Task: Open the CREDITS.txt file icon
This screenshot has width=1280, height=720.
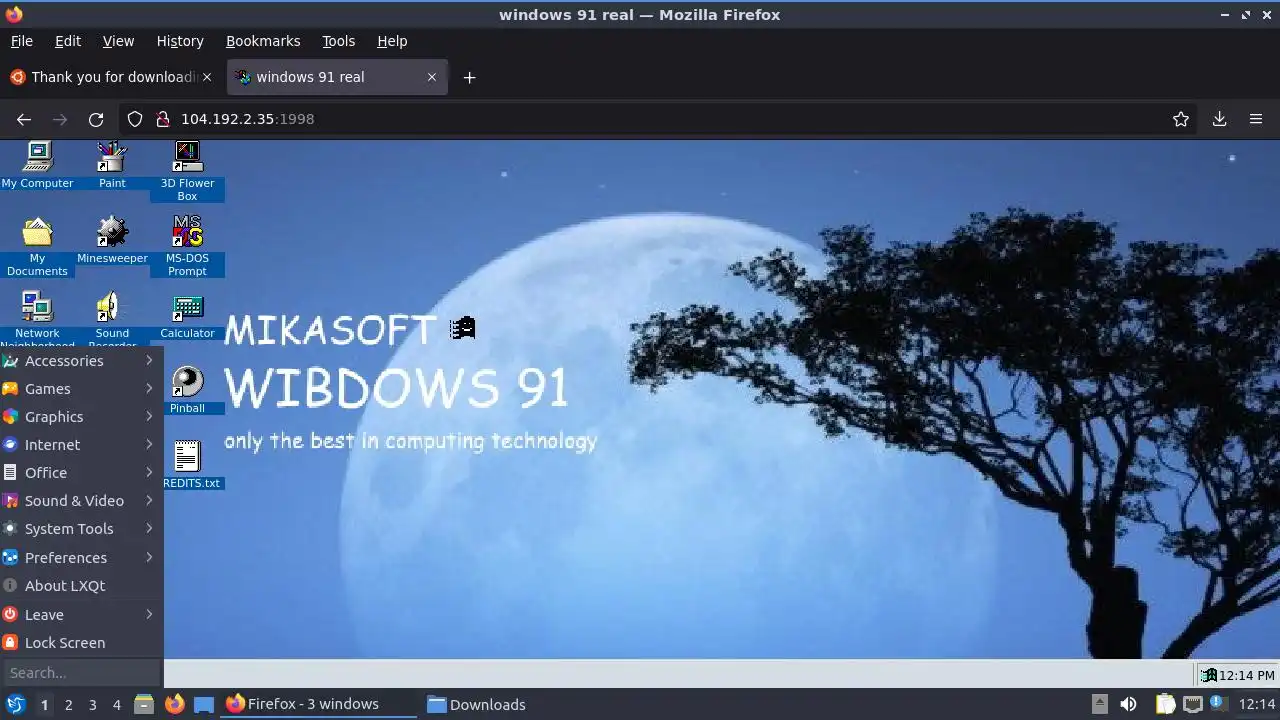Action: coord(190,465)
